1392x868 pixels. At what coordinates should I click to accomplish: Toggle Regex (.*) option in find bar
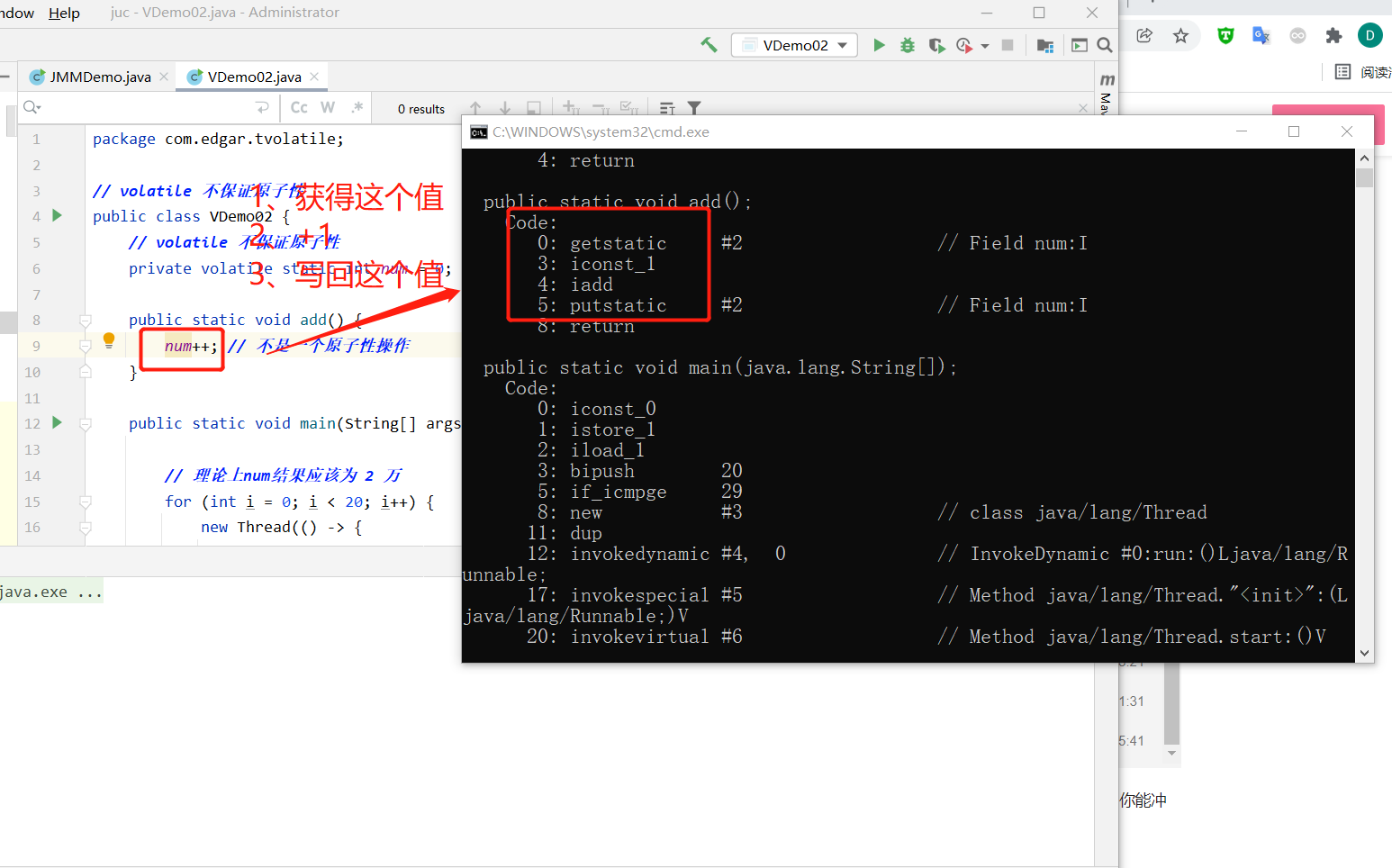[x=357, y=107]
